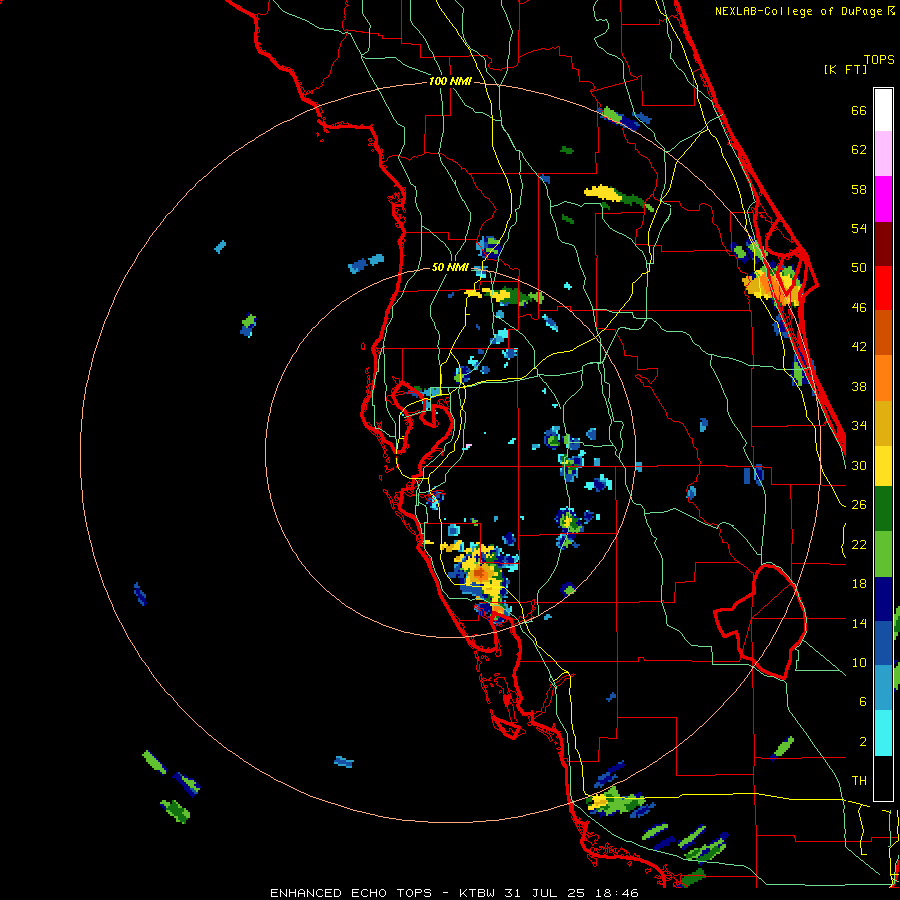Pick the dark green legend swatch
Screen dimensions: 900x900
pos(883,509)
